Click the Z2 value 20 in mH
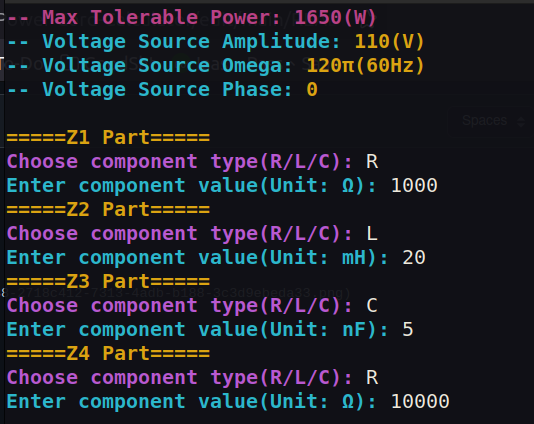Image resolution: width=534 pixels, height=424 pixels. (414, 257)
